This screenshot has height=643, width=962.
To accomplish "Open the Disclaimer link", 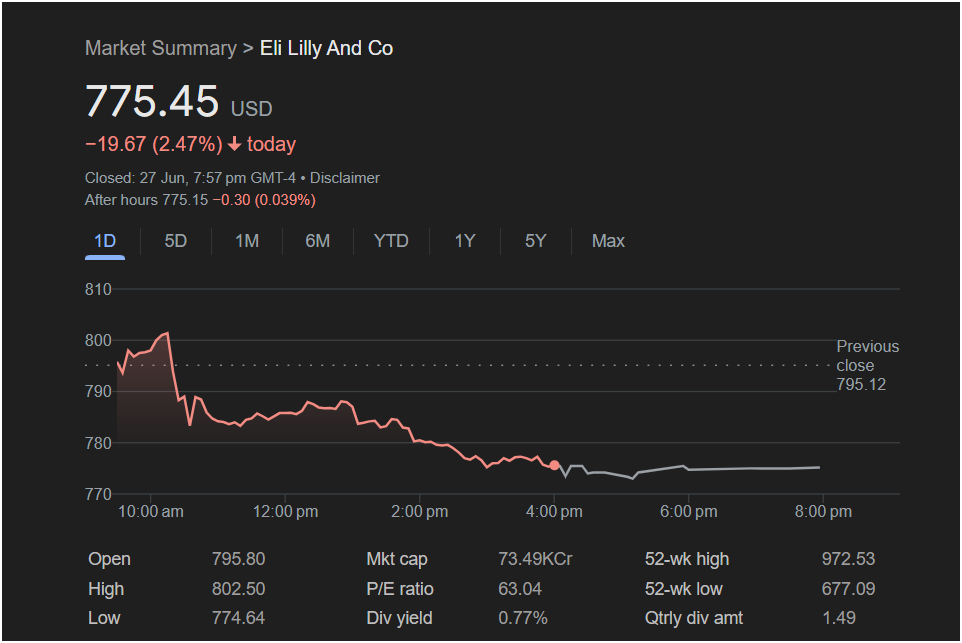I will [345, 178].
